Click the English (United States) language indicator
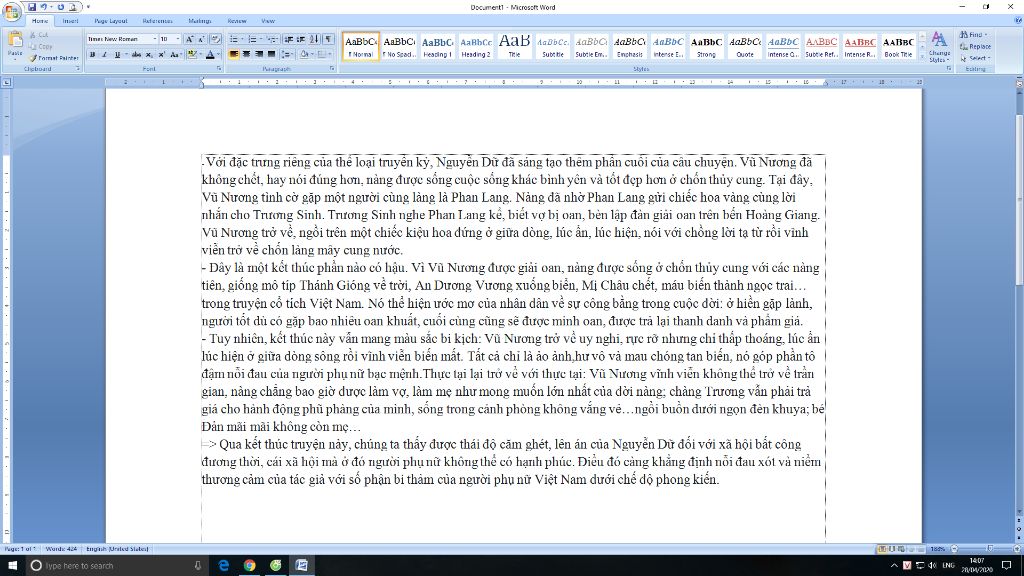This screenshot has height=576, width=1024. point(117,549)
